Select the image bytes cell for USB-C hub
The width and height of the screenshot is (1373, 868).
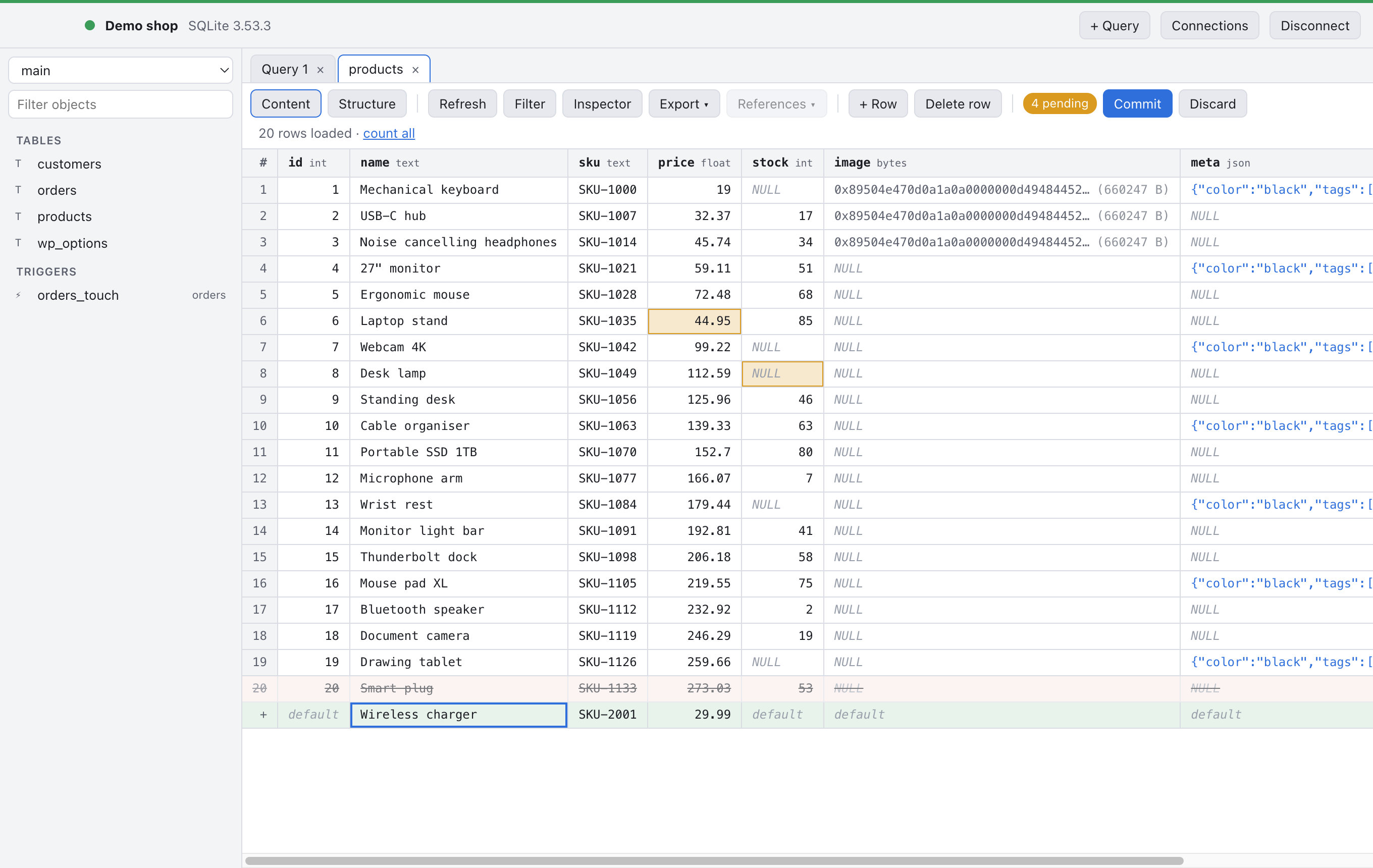1001,216
